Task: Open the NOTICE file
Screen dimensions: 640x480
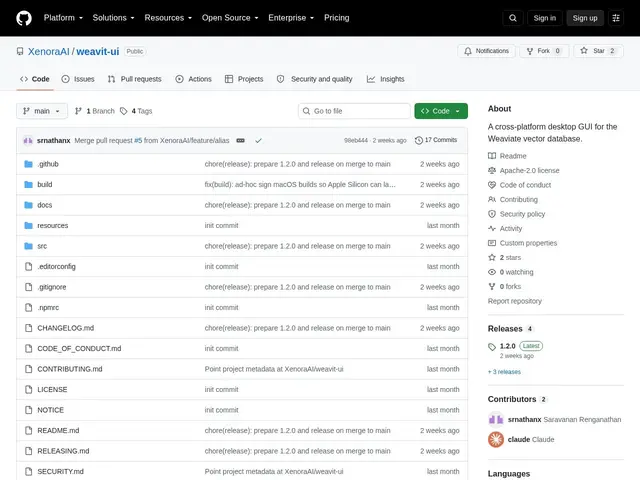Action: (x=51, y=410)
